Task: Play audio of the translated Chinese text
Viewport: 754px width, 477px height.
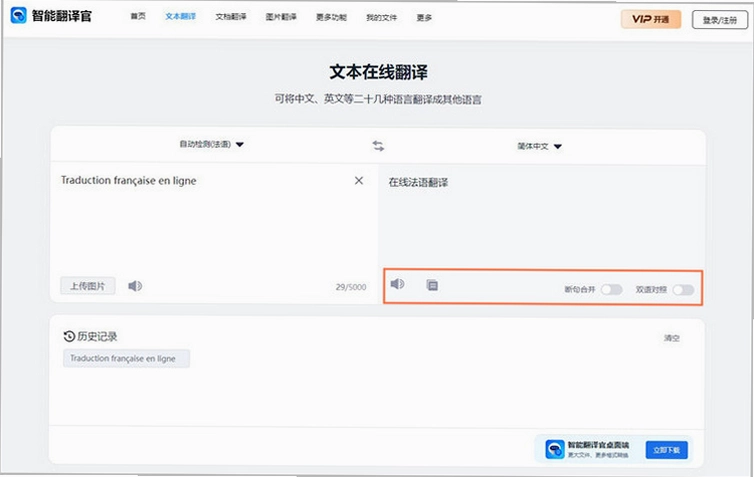Action: tap(397, 284)
